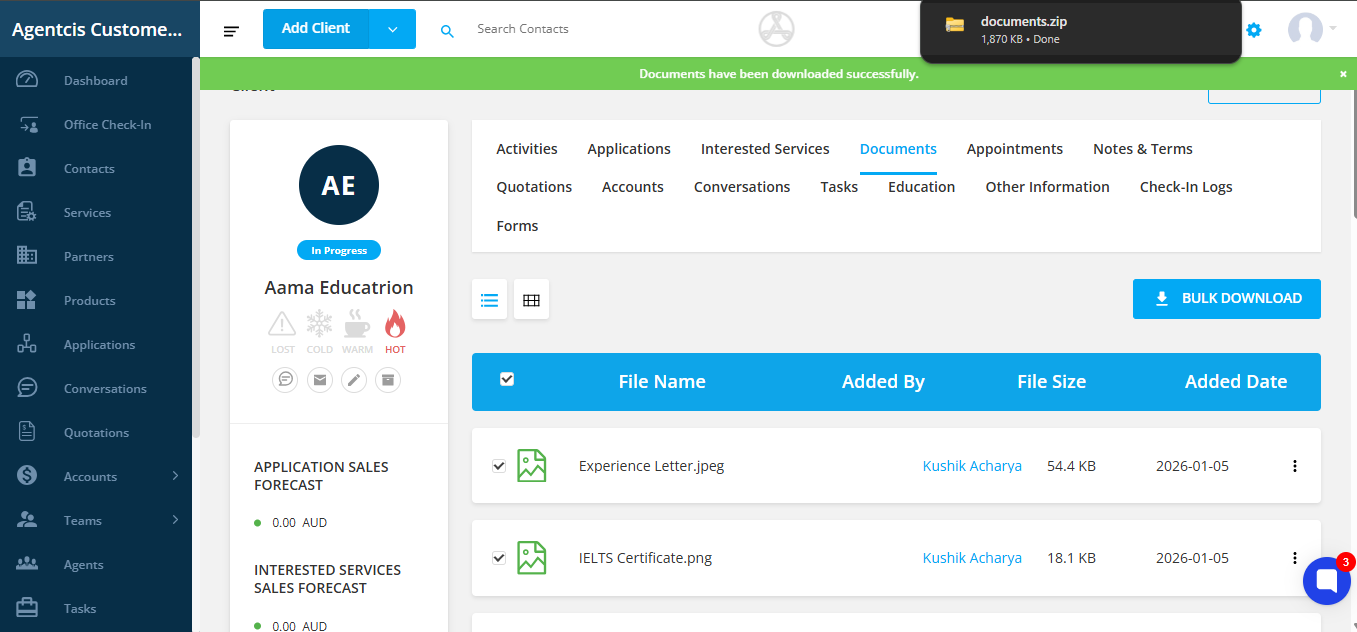Open Kushik Acharya link in IELTS Certificate row
1357x632 pixels.
tap(972, 558)
